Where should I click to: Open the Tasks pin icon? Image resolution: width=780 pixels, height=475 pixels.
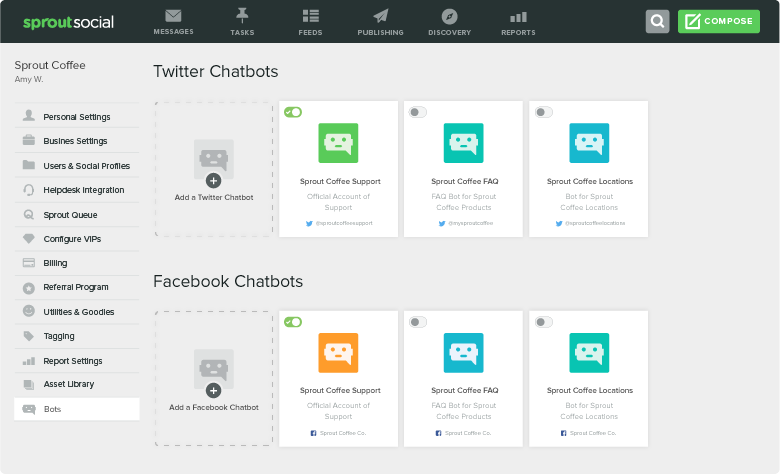[x=242, y=16]
